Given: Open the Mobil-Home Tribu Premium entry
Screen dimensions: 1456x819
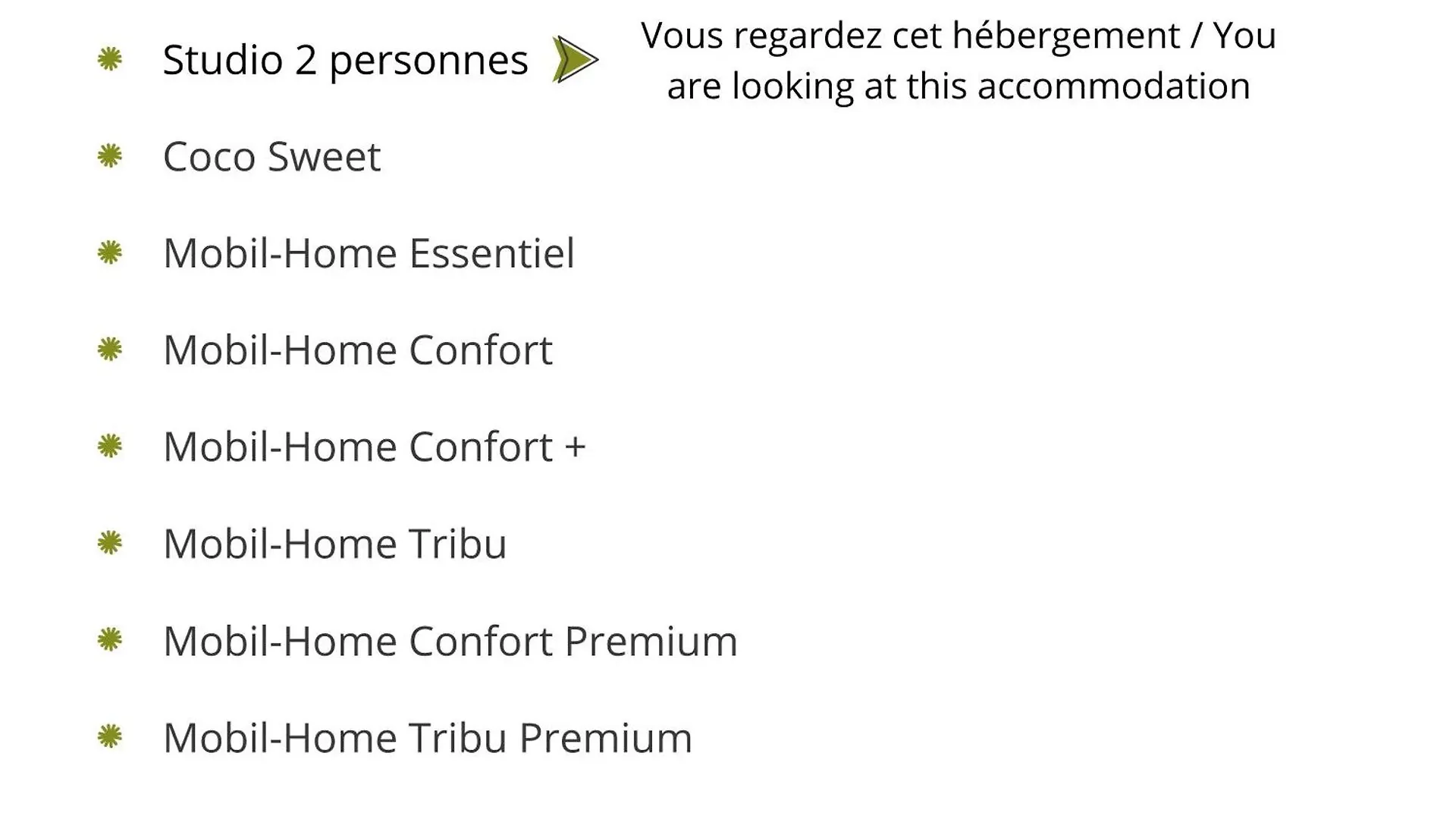Looking at the screenshot, I should tap(428, 736).
